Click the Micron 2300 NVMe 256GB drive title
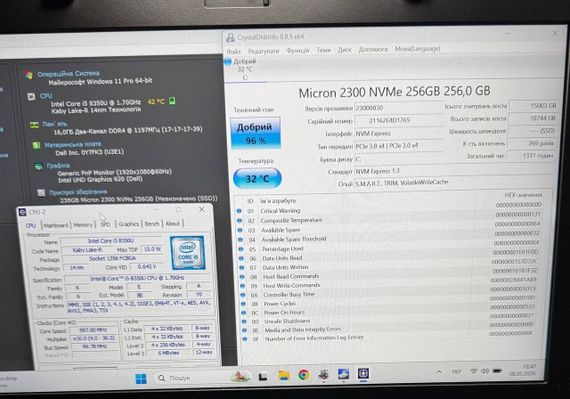Screen dimensions: 570x399 click(394, 92)
